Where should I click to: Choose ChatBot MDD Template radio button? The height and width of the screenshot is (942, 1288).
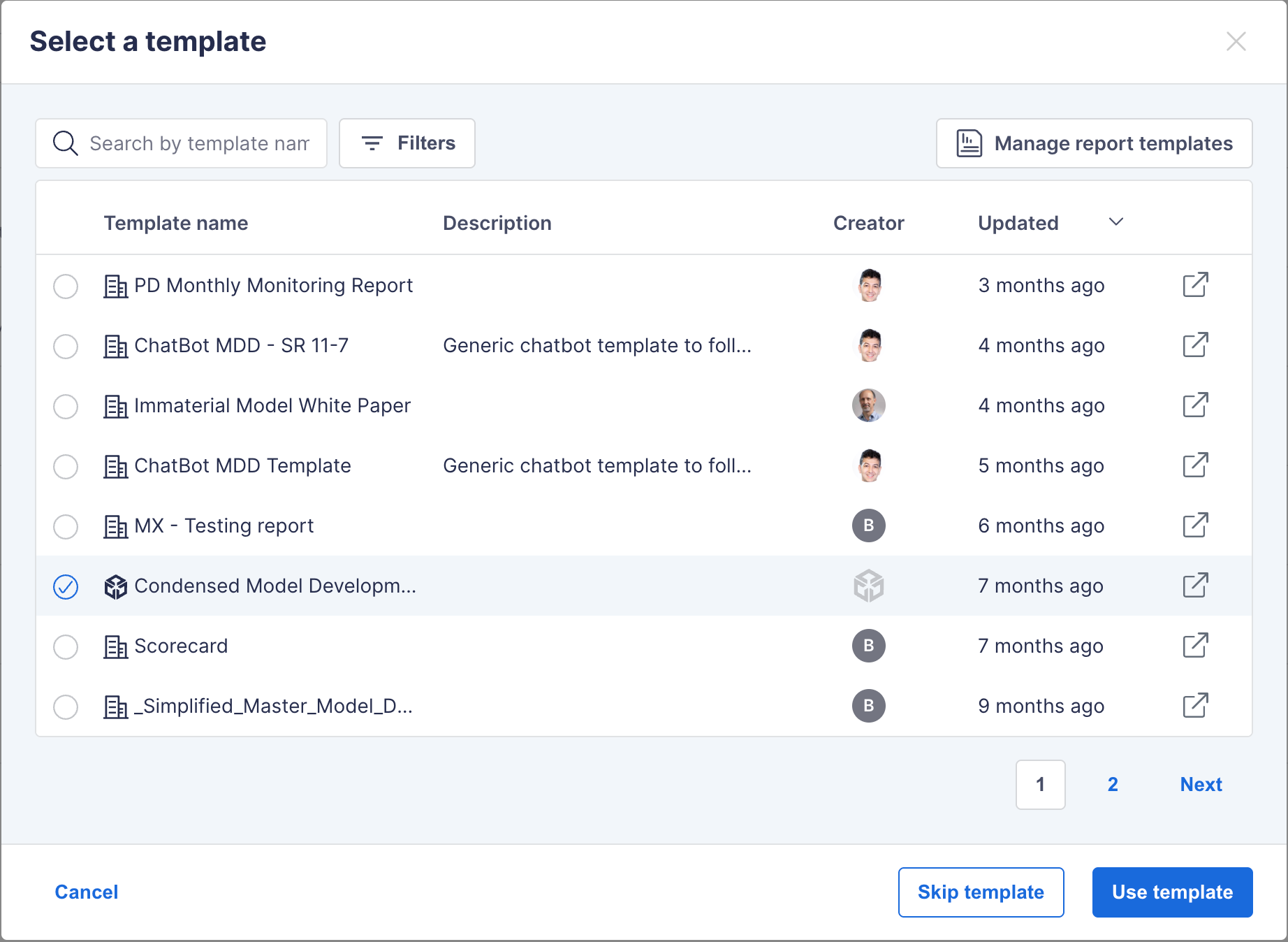[x=66, y=466]
